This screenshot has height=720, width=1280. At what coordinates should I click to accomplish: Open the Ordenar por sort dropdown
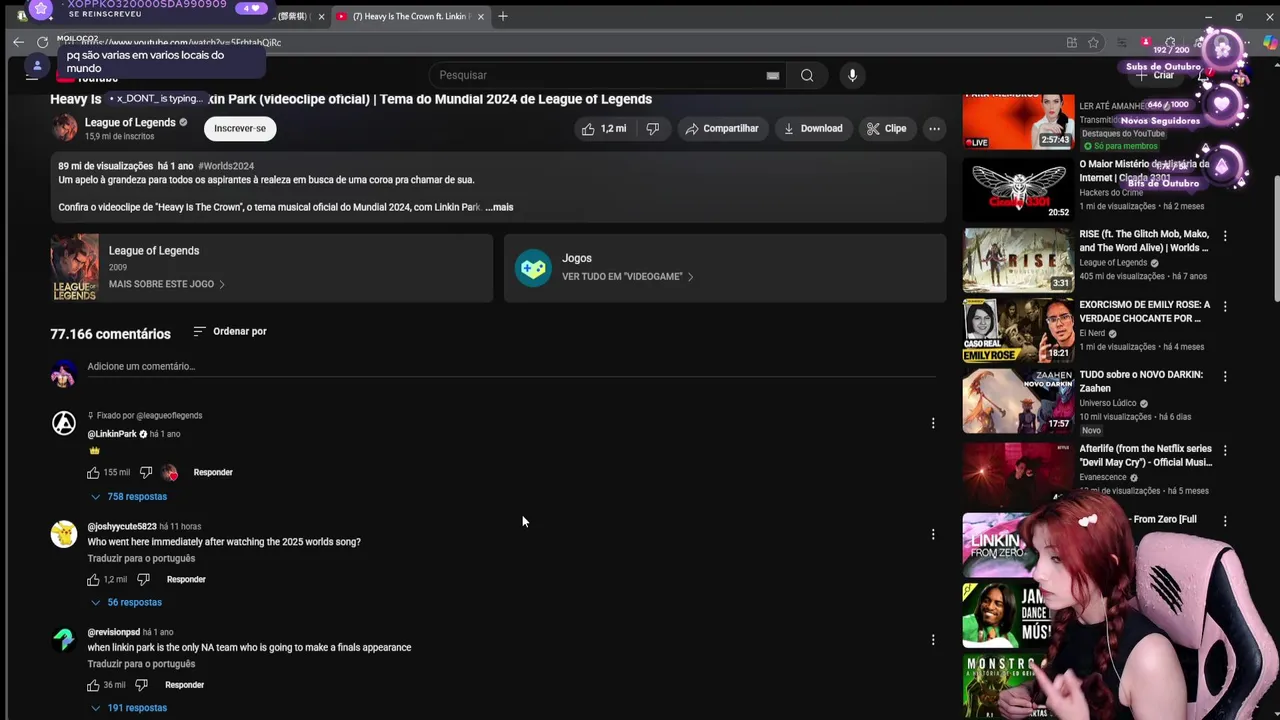tap(230, 331)
